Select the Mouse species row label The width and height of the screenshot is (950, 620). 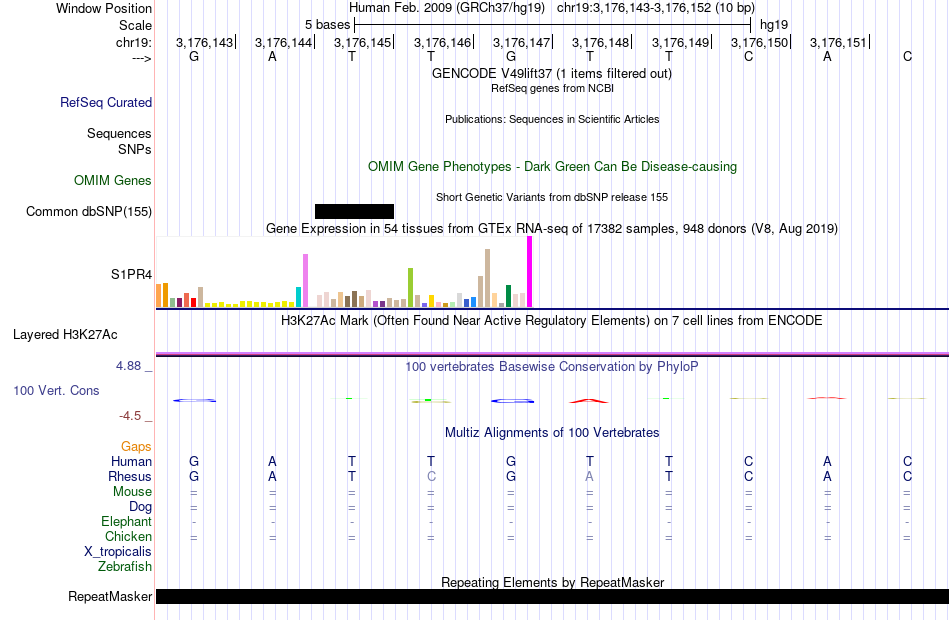click(x=132, y=492)
